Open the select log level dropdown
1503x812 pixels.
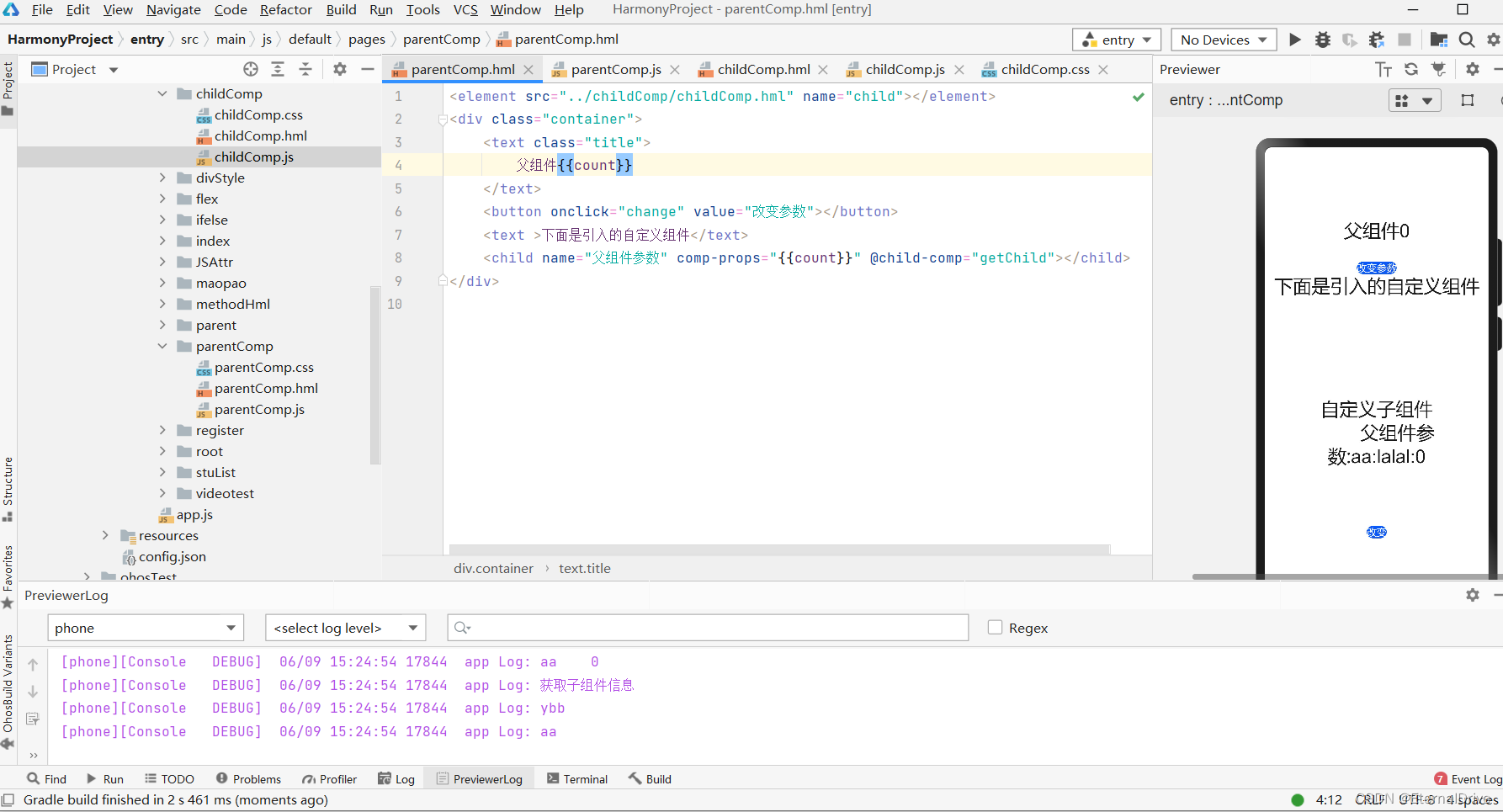(345, 628)
